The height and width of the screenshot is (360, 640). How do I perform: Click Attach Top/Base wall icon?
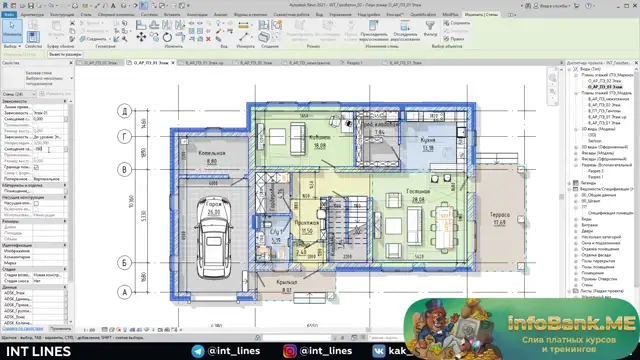373,26
